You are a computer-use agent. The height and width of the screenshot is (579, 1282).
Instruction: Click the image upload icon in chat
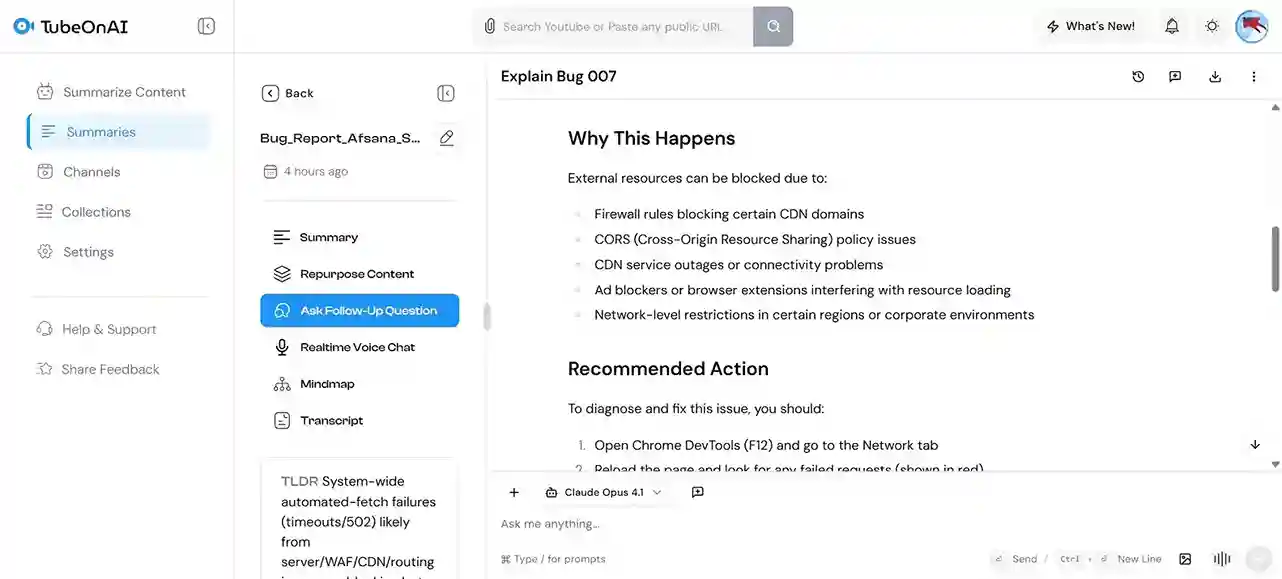coord(1185,559)
